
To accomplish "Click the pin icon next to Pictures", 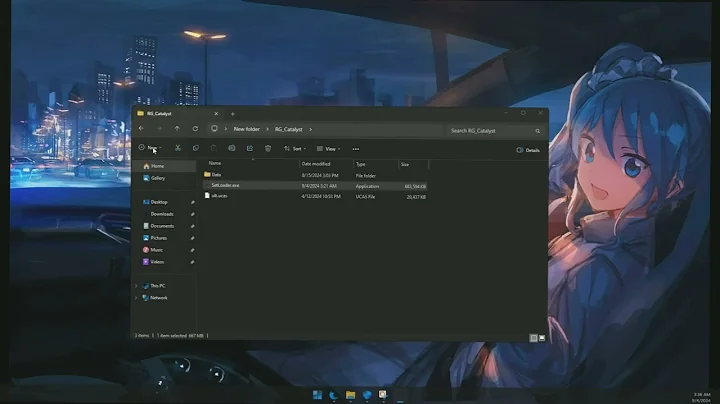I will click(192, 238).
